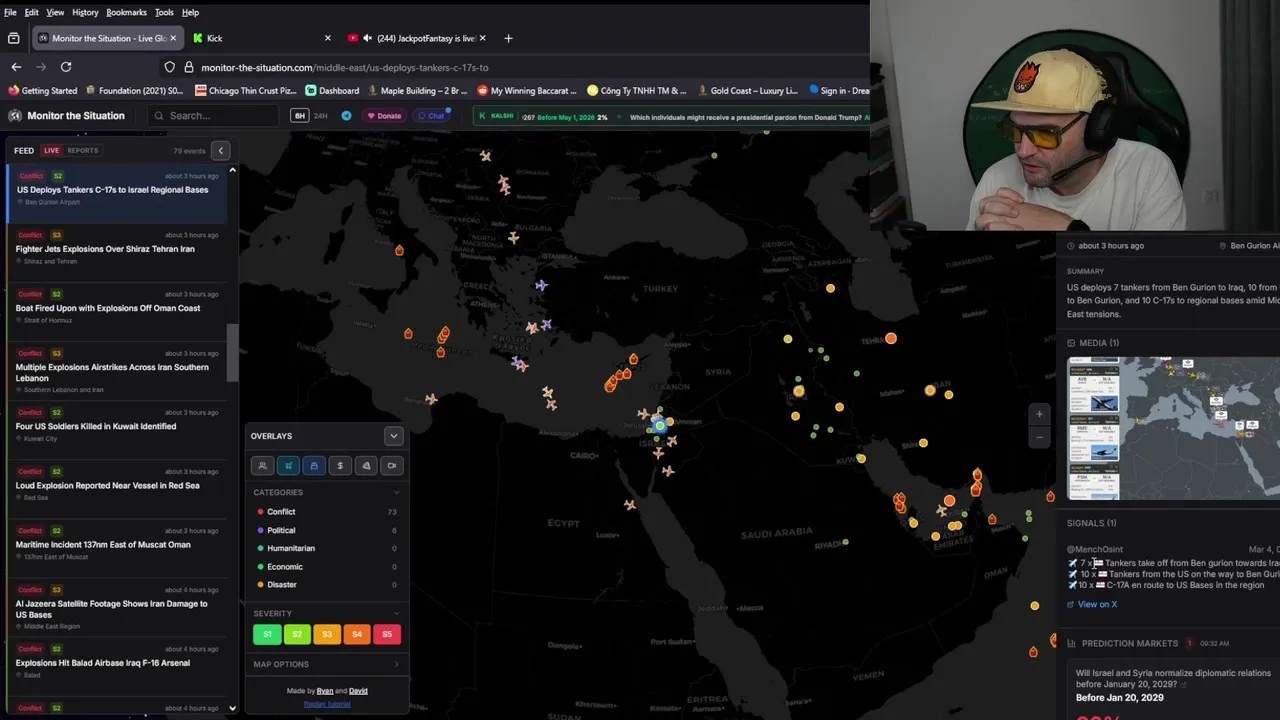The width and height of the screenshot is (1280, 720).
Task: Toggle the pizza slice overlay icon
Action: (x=366, y=466)
